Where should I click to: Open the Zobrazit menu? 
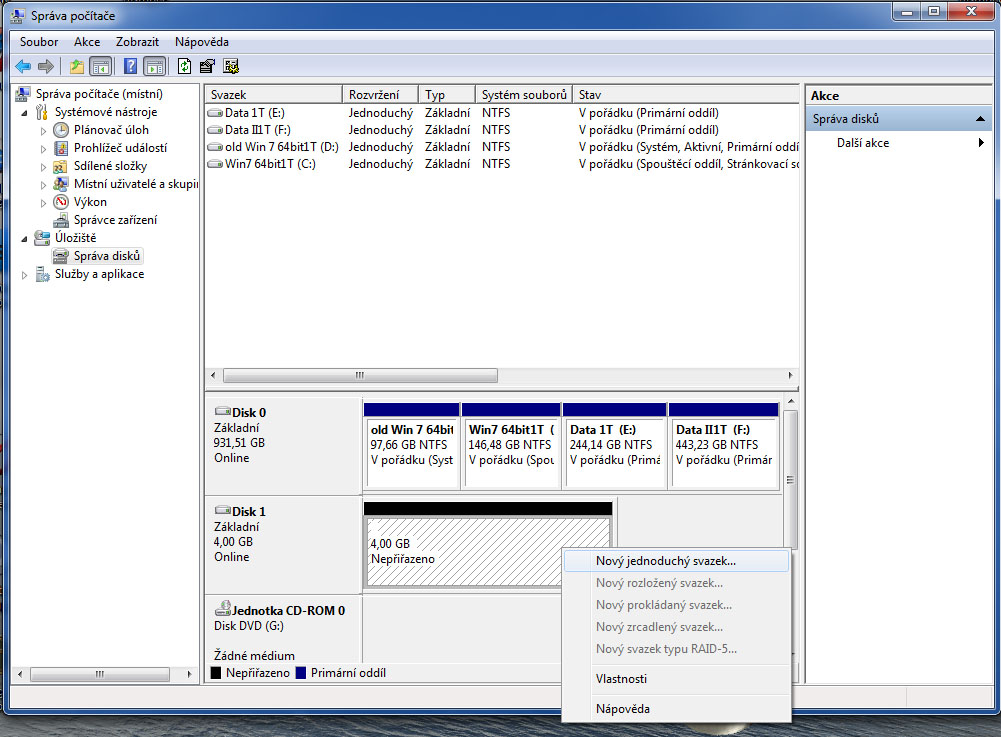137,42
